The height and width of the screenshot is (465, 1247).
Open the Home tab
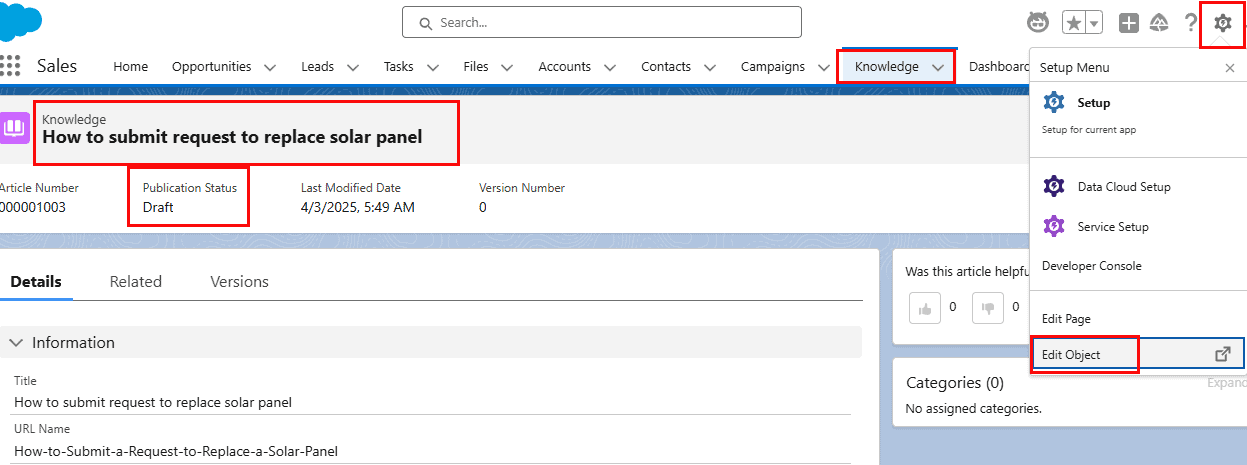pos(130,66)
